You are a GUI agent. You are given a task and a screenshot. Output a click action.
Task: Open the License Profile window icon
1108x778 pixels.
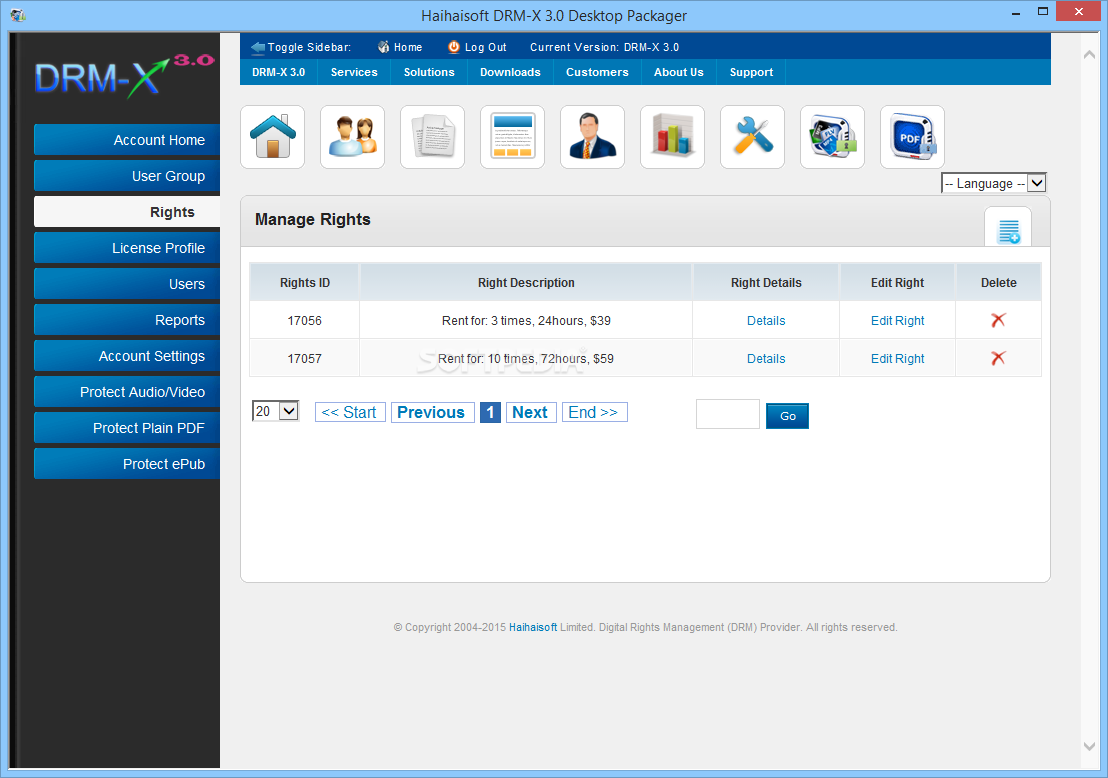click(512, 137)
